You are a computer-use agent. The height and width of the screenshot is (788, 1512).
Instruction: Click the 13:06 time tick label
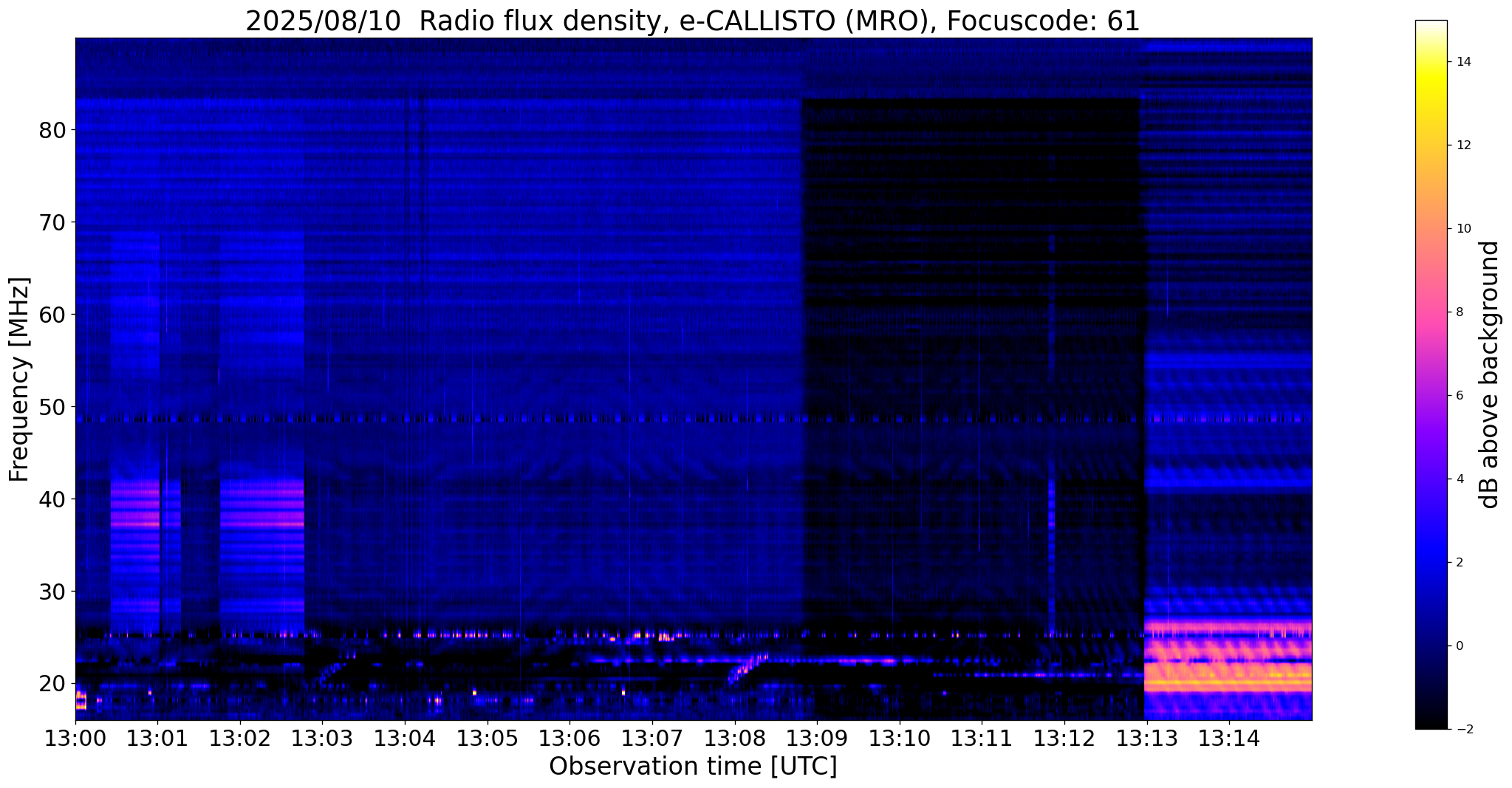coord(569,739)
